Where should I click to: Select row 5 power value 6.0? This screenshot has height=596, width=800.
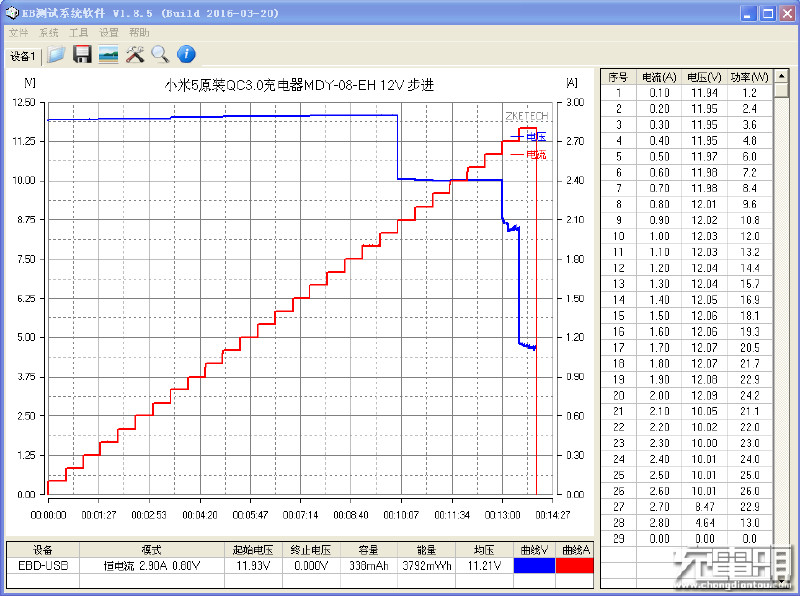(749, 157)
